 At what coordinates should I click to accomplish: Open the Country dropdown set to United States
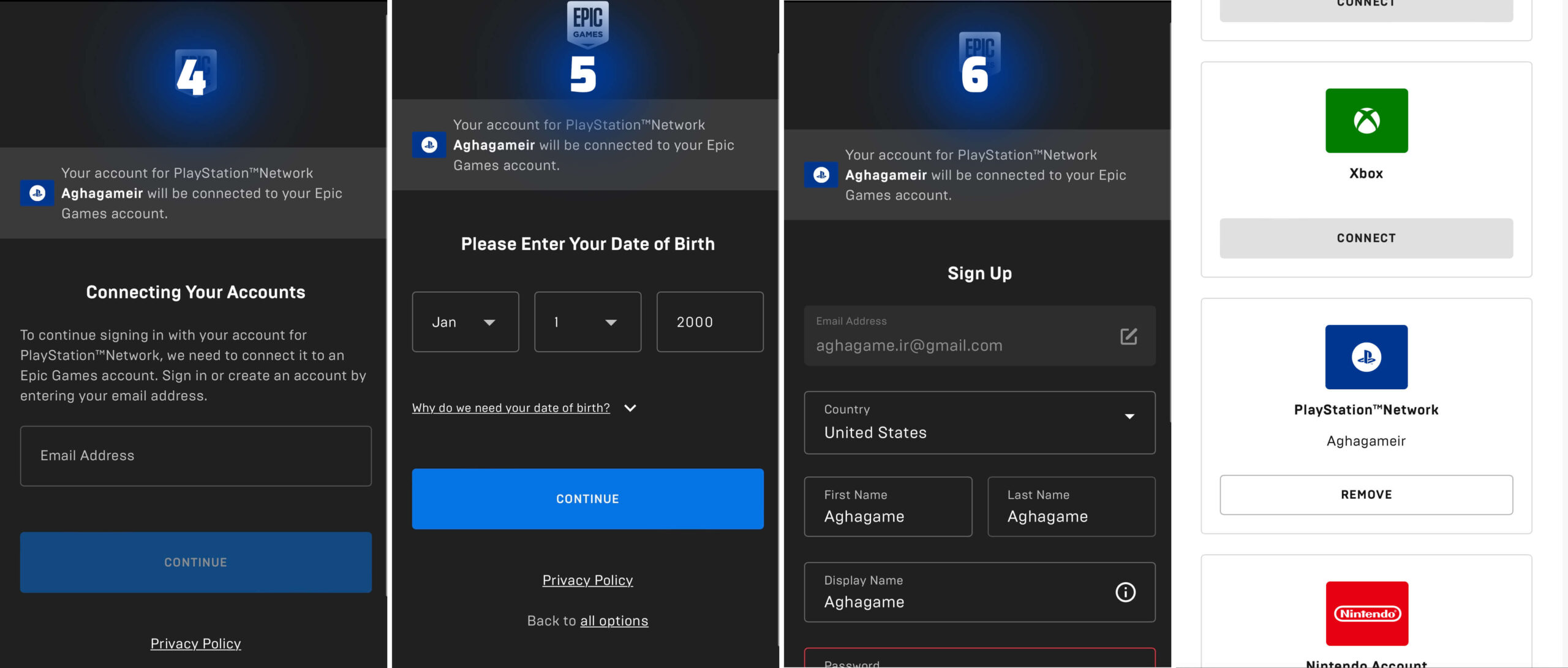coord(979,422)
